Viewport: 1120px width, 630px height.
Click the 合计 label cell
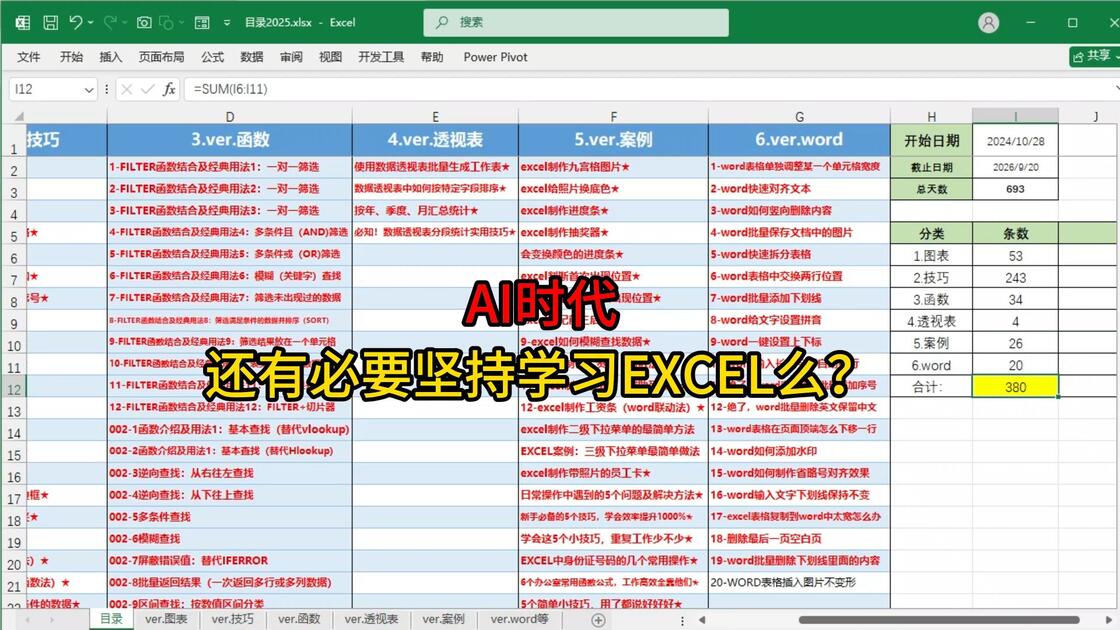(931, 387)
